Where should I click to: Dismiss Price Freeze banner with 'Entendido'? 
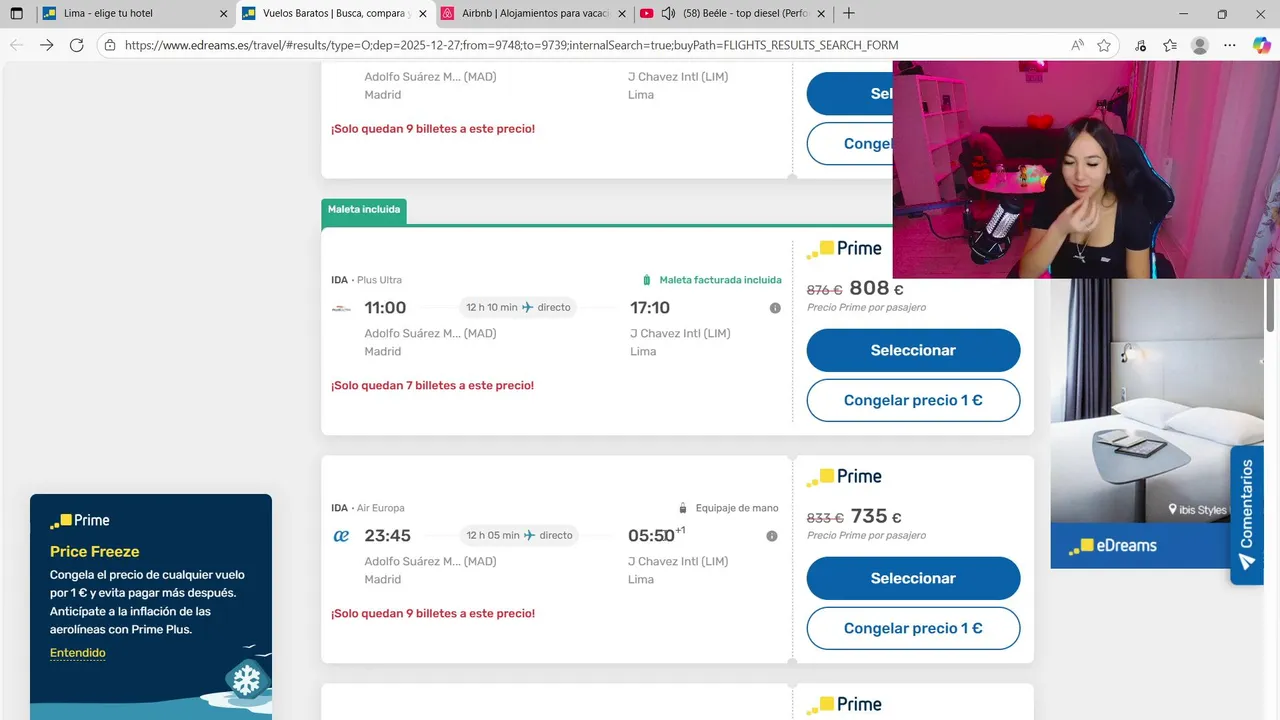pyautogui.click(x=78, y=653)
